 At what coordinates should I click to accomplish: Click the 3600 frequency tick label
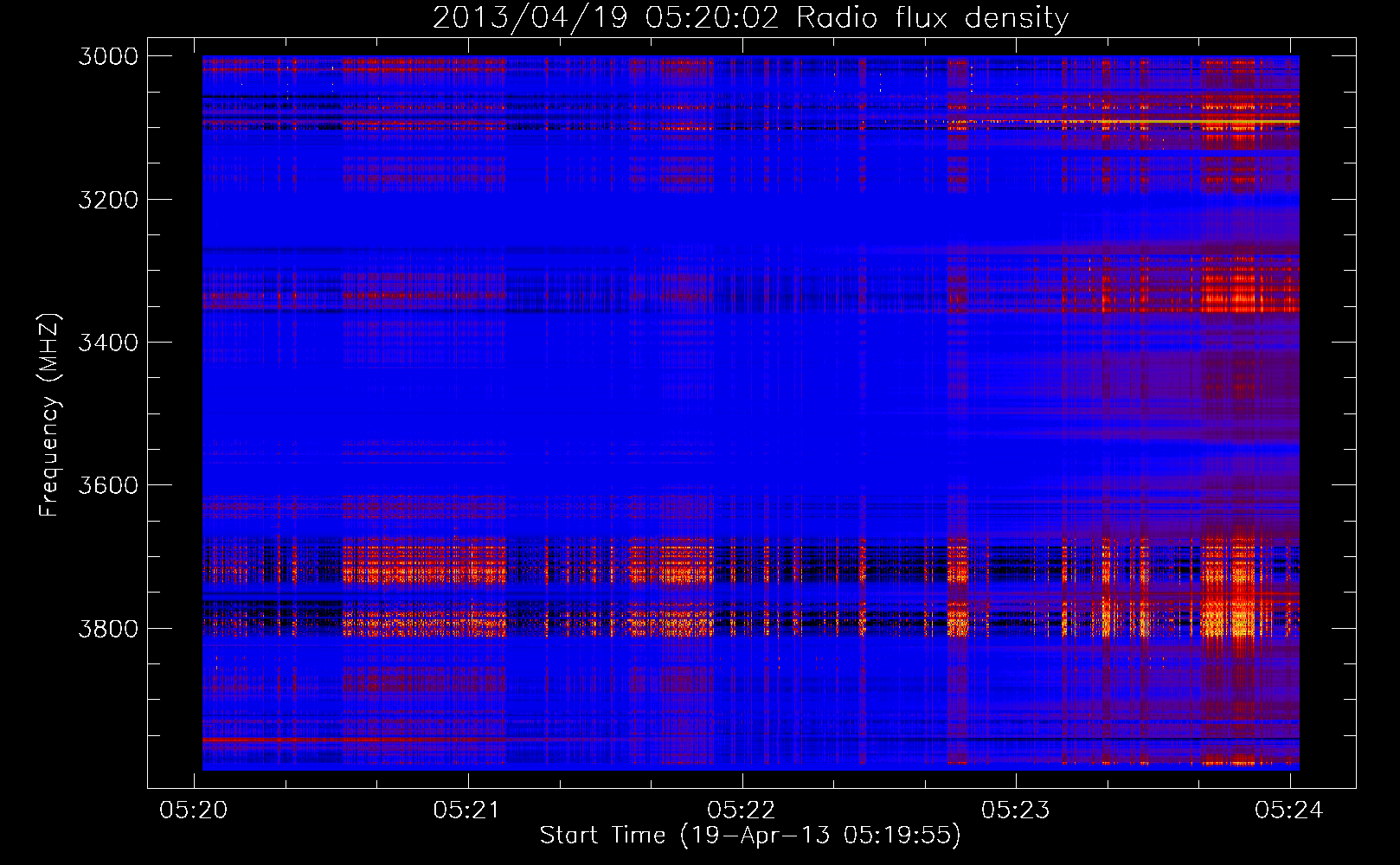point(108,485)
